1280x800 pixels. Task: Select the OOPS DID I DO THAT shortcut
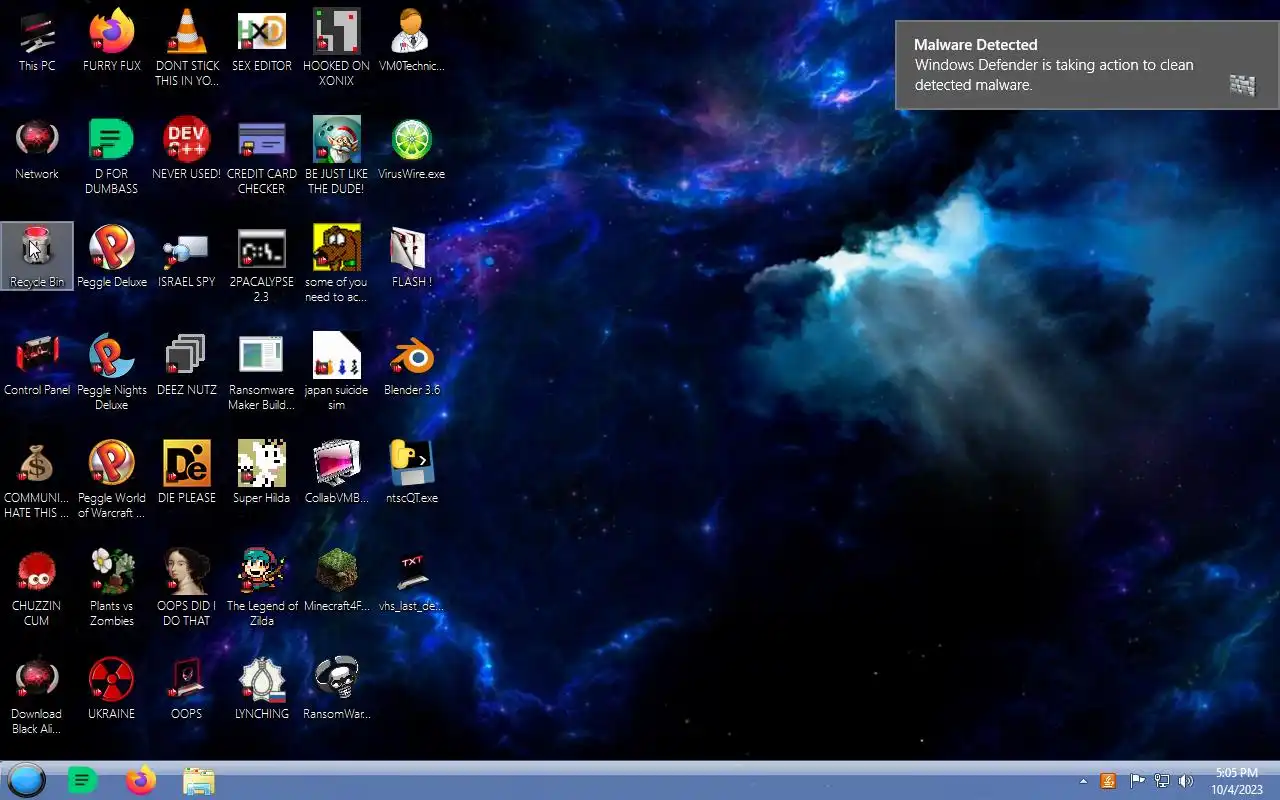187,589
